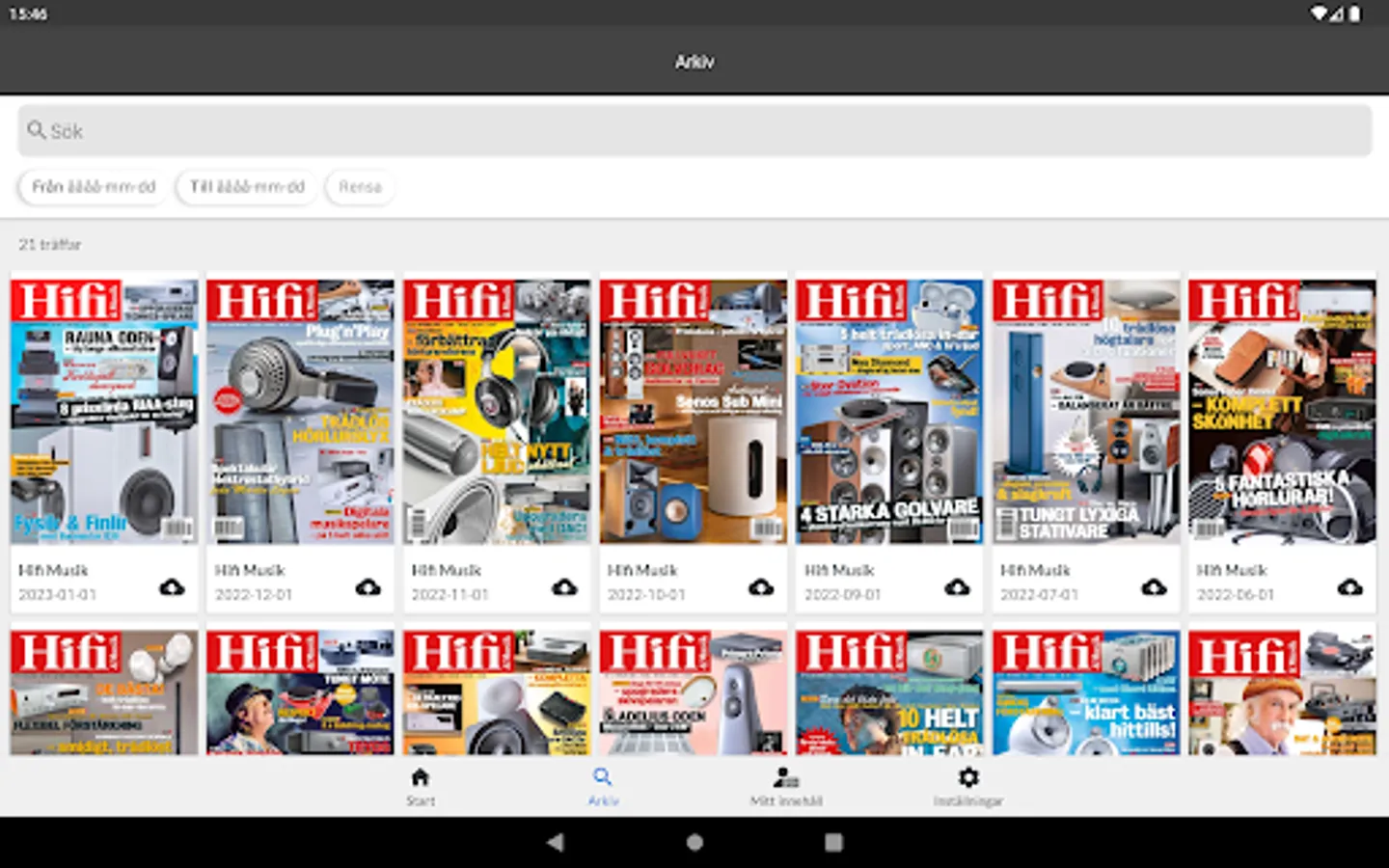Open the 2022-06-01 Fantastiska Hörlurar cover

point(1282,412)
